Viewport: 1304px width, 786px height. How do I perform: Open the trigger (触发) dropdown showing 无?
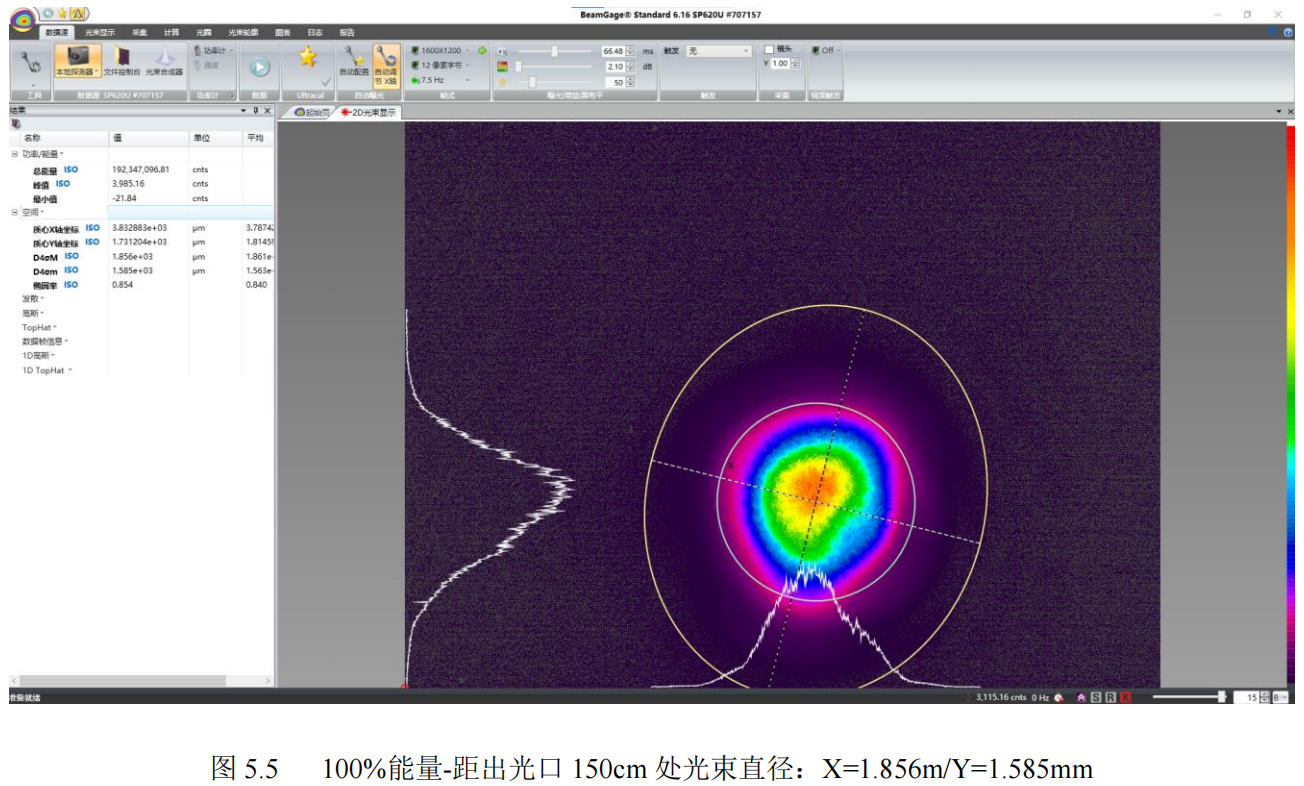click(x=718, y=51)
